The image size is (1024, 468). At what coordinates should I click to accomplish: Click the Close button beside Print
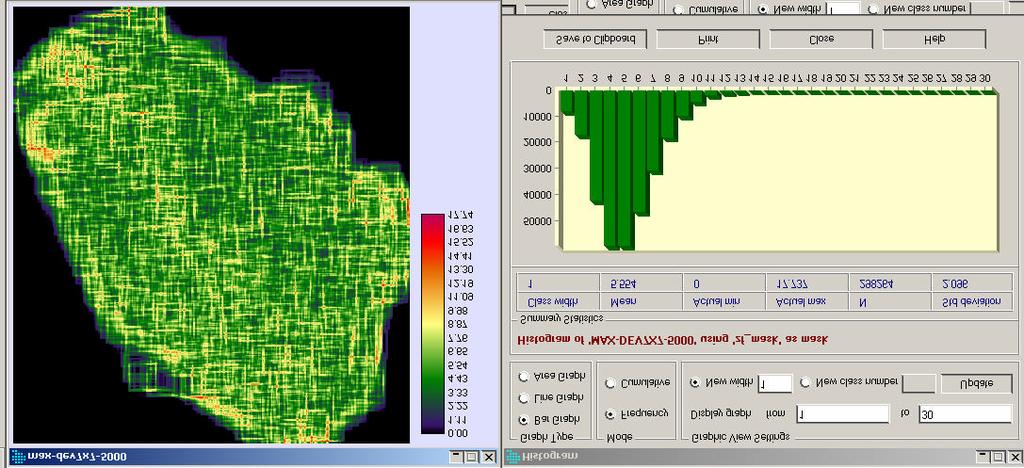click(821, 39)
